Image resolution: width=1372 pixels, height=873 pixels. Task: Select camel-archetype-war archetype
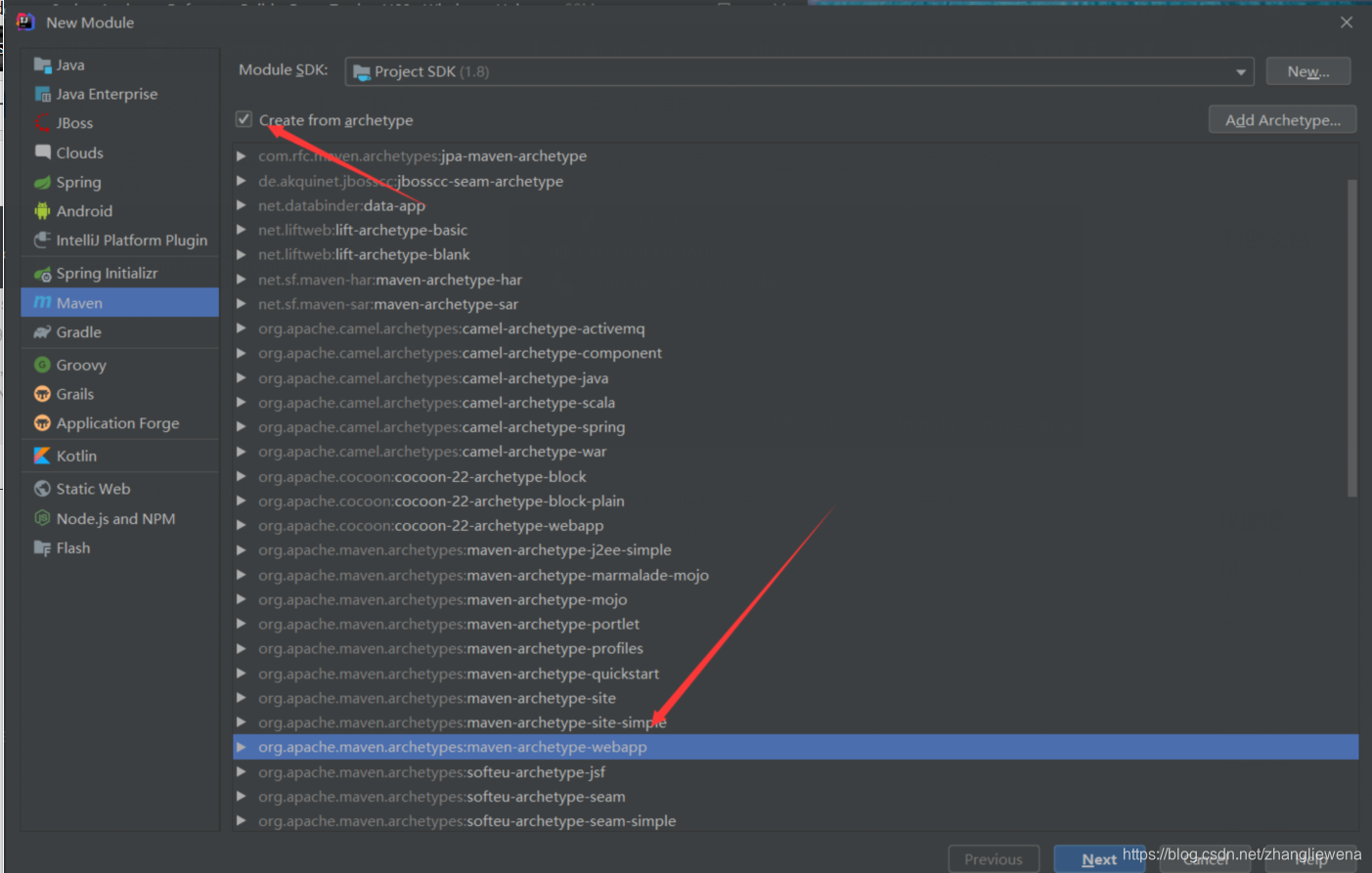(795, 452)
